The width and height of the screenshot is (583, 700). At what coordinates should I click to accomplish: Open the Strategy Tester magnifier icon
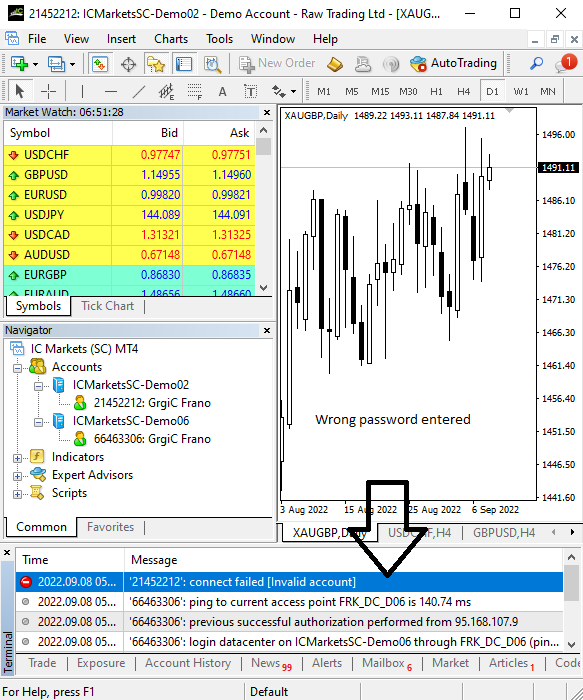[x=212, y=64]
